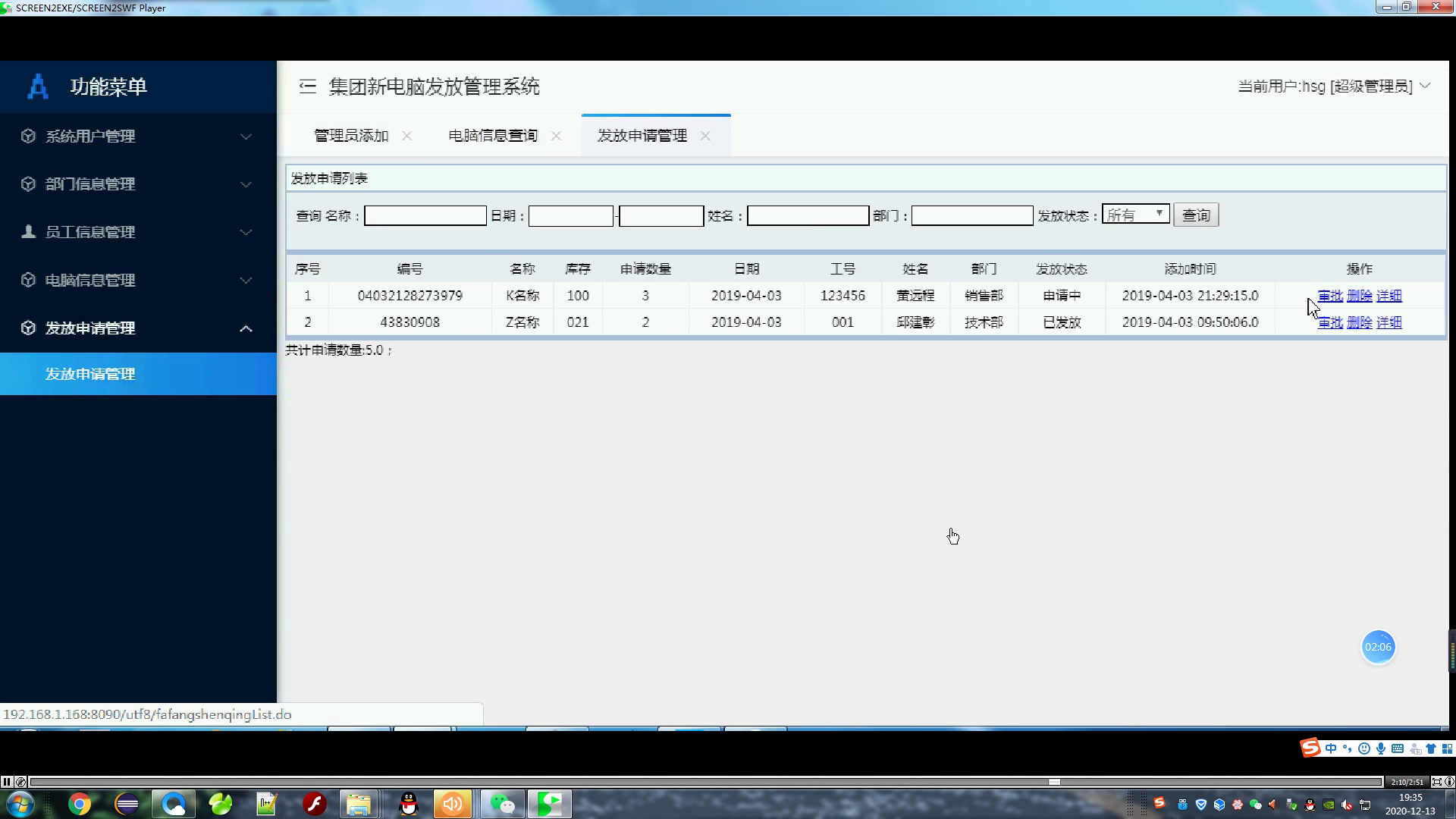Open Eclipse from the taskbar
Viewport: 1456px width, 819px height.
tap(127, 804)
